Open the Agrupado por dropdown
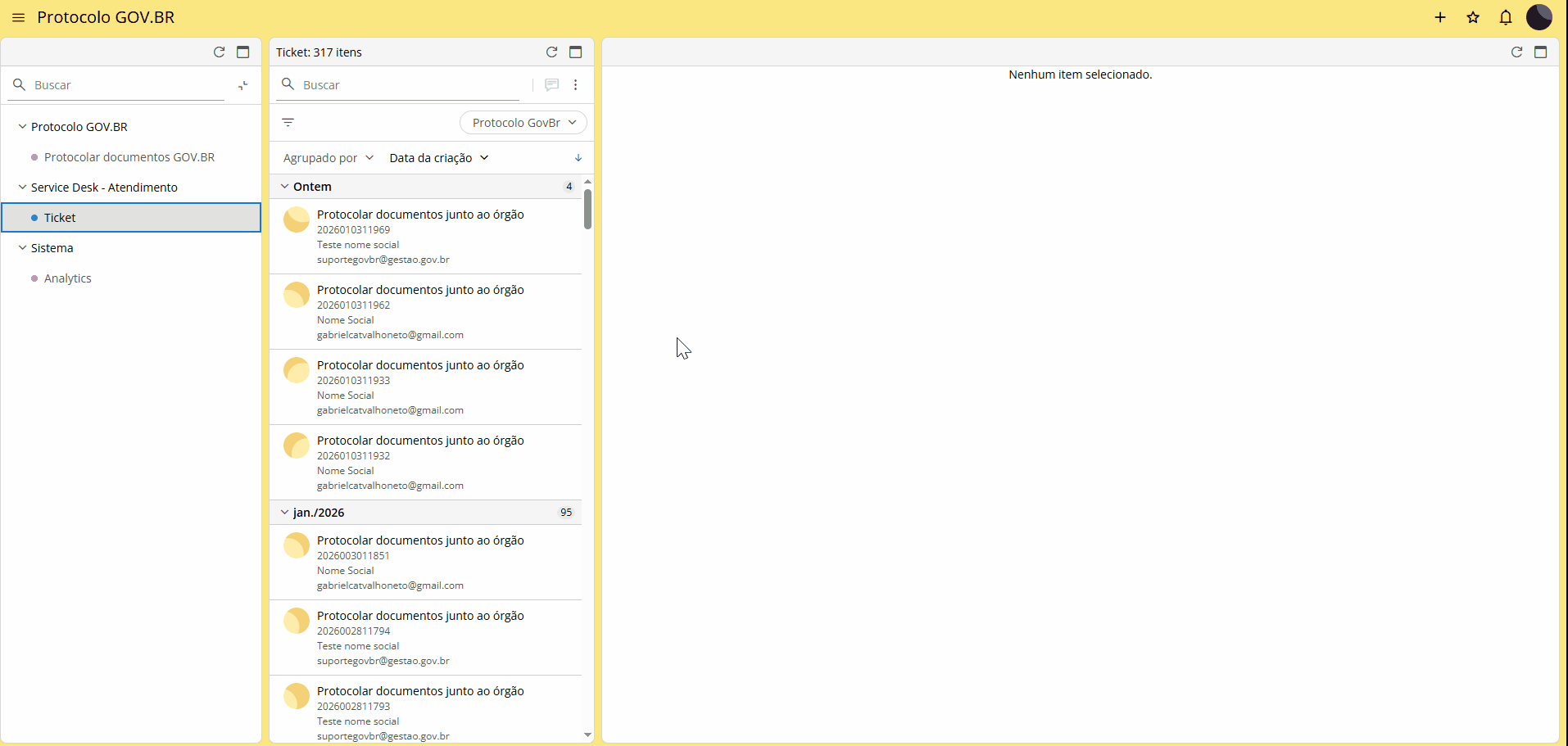The image size is (1568, 746). pyautogui.click(x=328, y=158)
